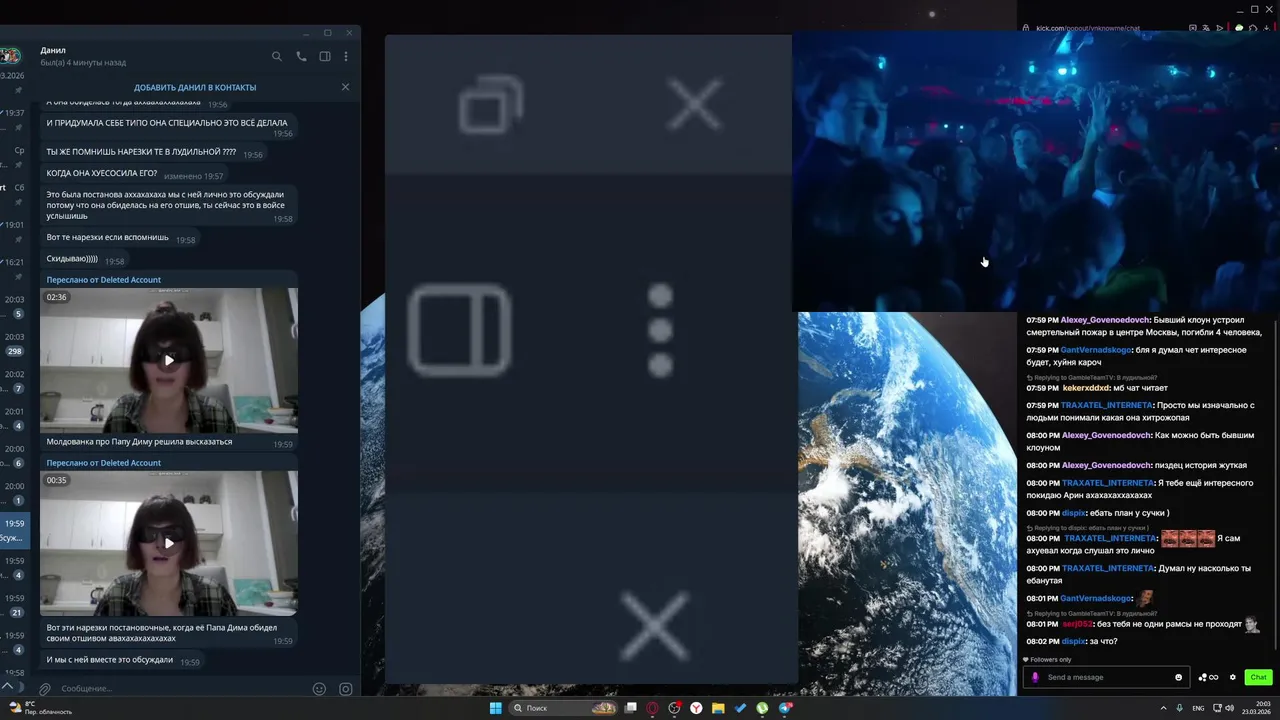Click second Deleted Account forwarded label
1280x720 pixels.
tap(103, 463)
